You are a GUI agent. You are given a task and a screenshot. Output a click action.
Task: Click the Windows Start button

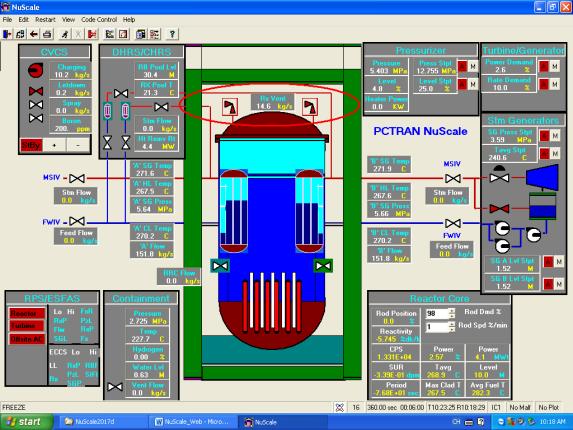[x=26, y=422]
